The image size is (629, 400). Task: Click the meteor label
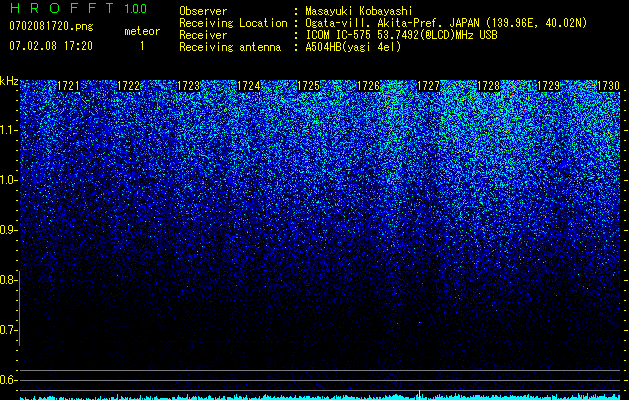point(142,31)
